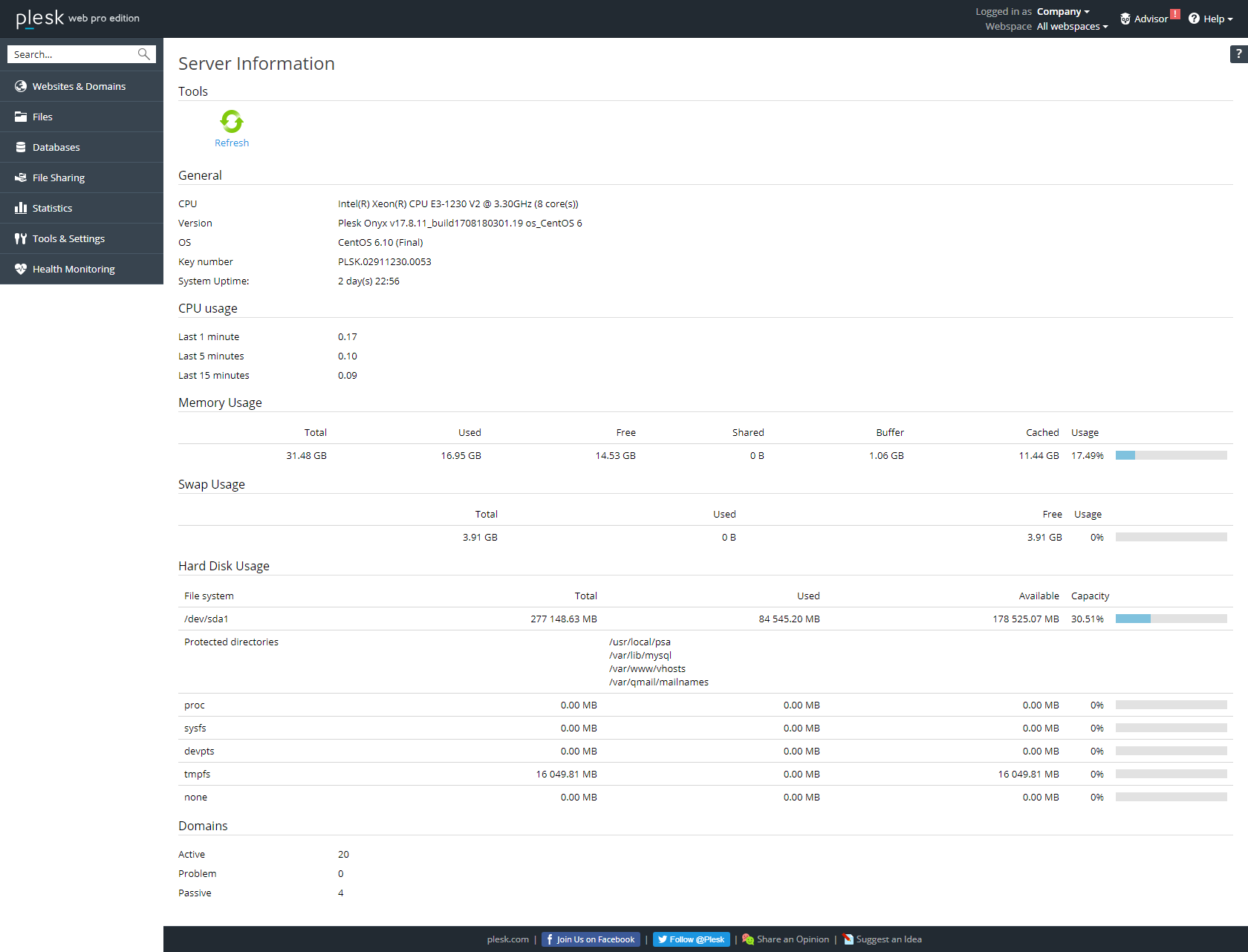The width and height of the screenshot is (1248, 952).
Task: Open the Advisor owl icon
Action: click(1125, 19)
